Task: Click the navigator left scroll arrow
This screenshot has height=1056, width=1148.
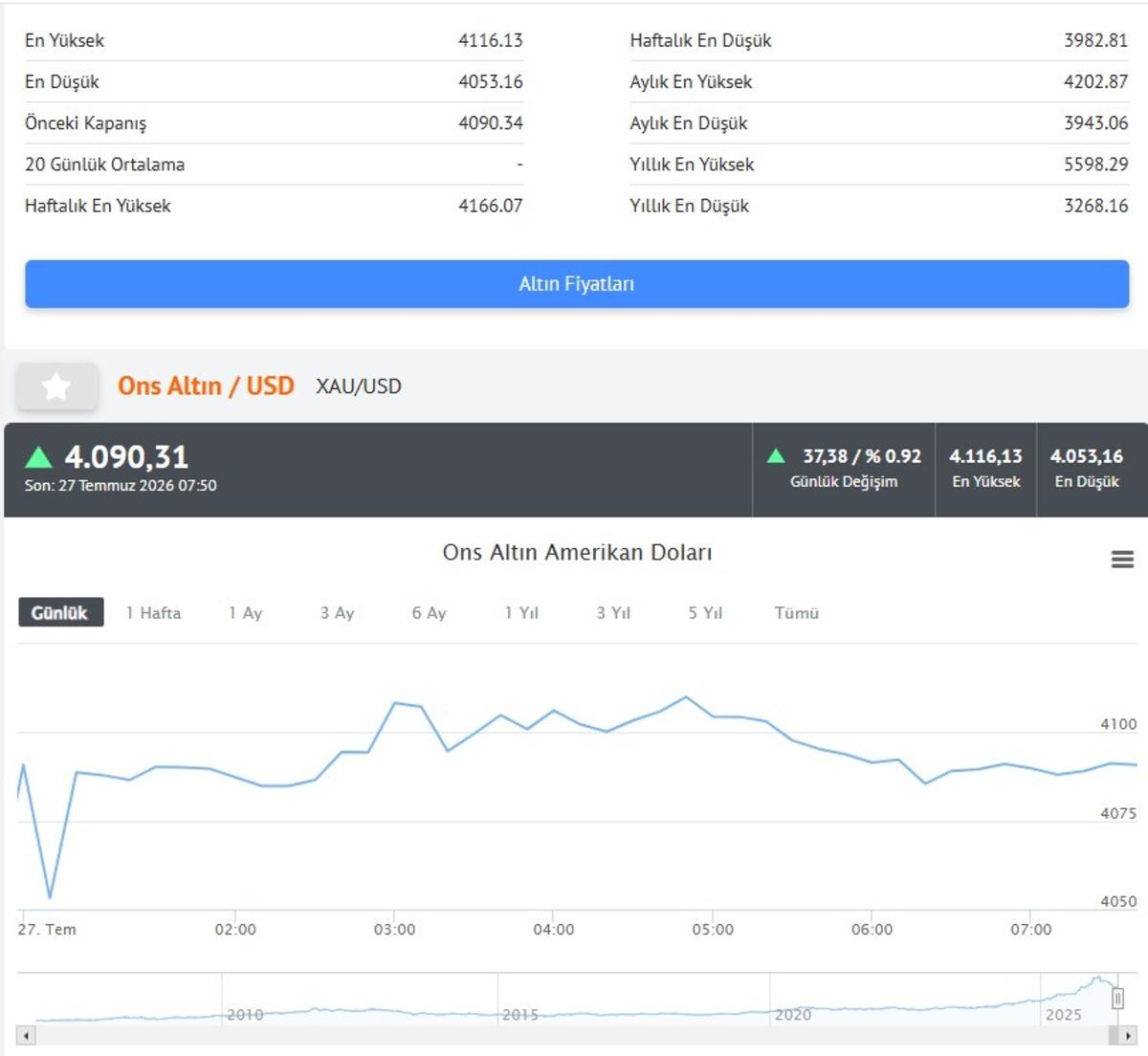Action: (27, 1035)
